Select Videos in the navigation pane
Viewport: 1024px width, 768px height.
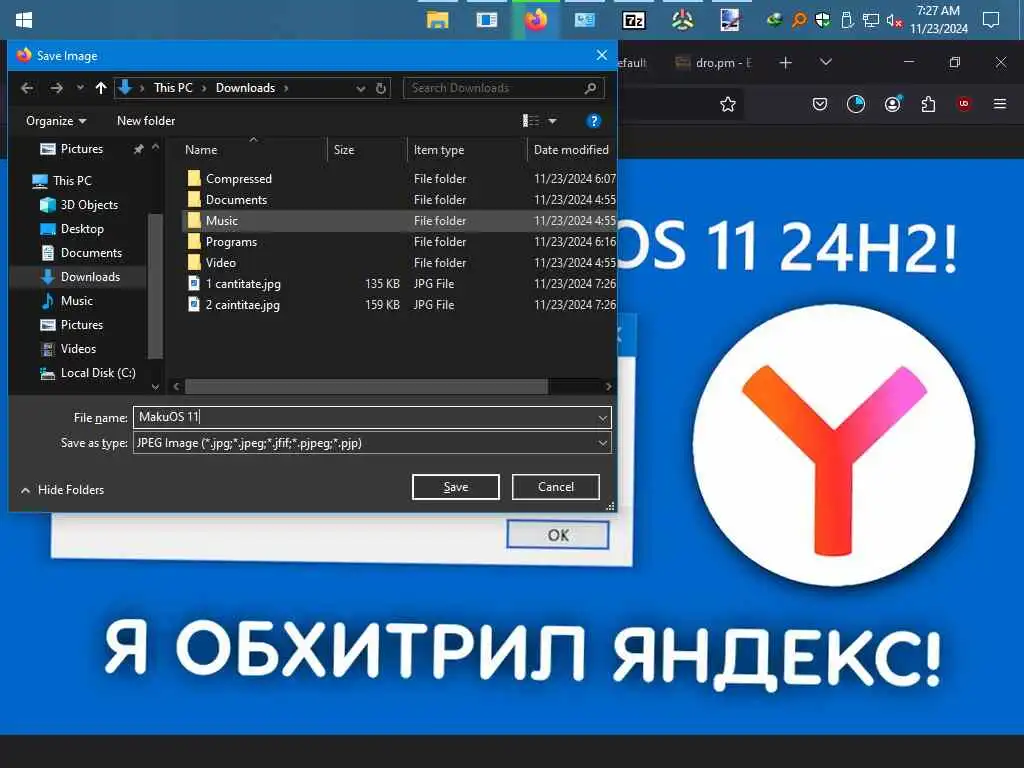coord(69,349)
